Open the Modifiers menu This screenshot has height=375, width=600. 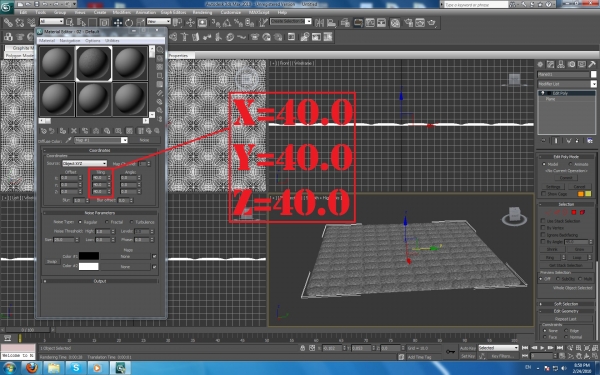point(122,12)
